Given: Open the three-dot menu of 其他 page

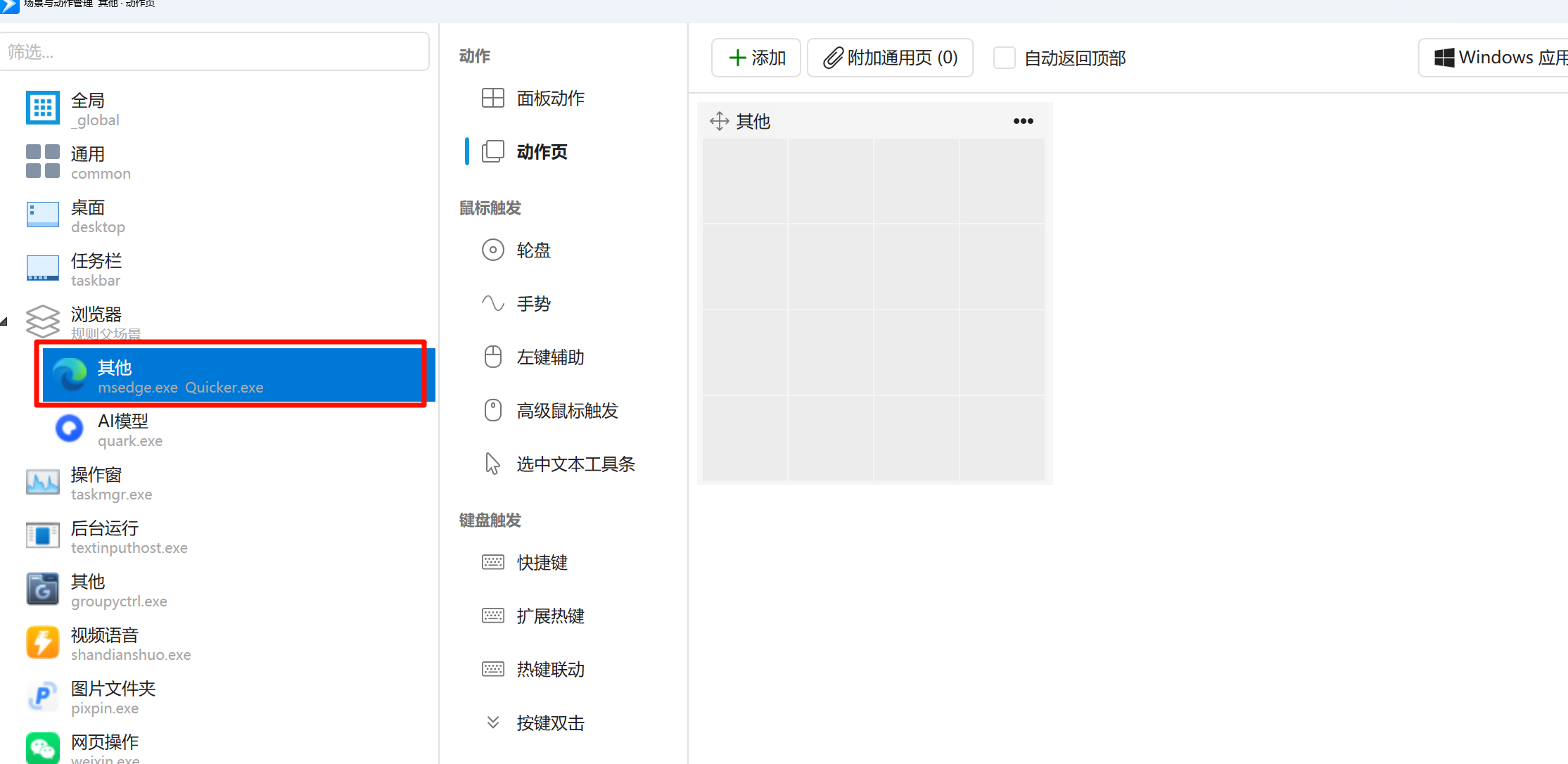Looking at the screenshot, I should coord(1024,121).
